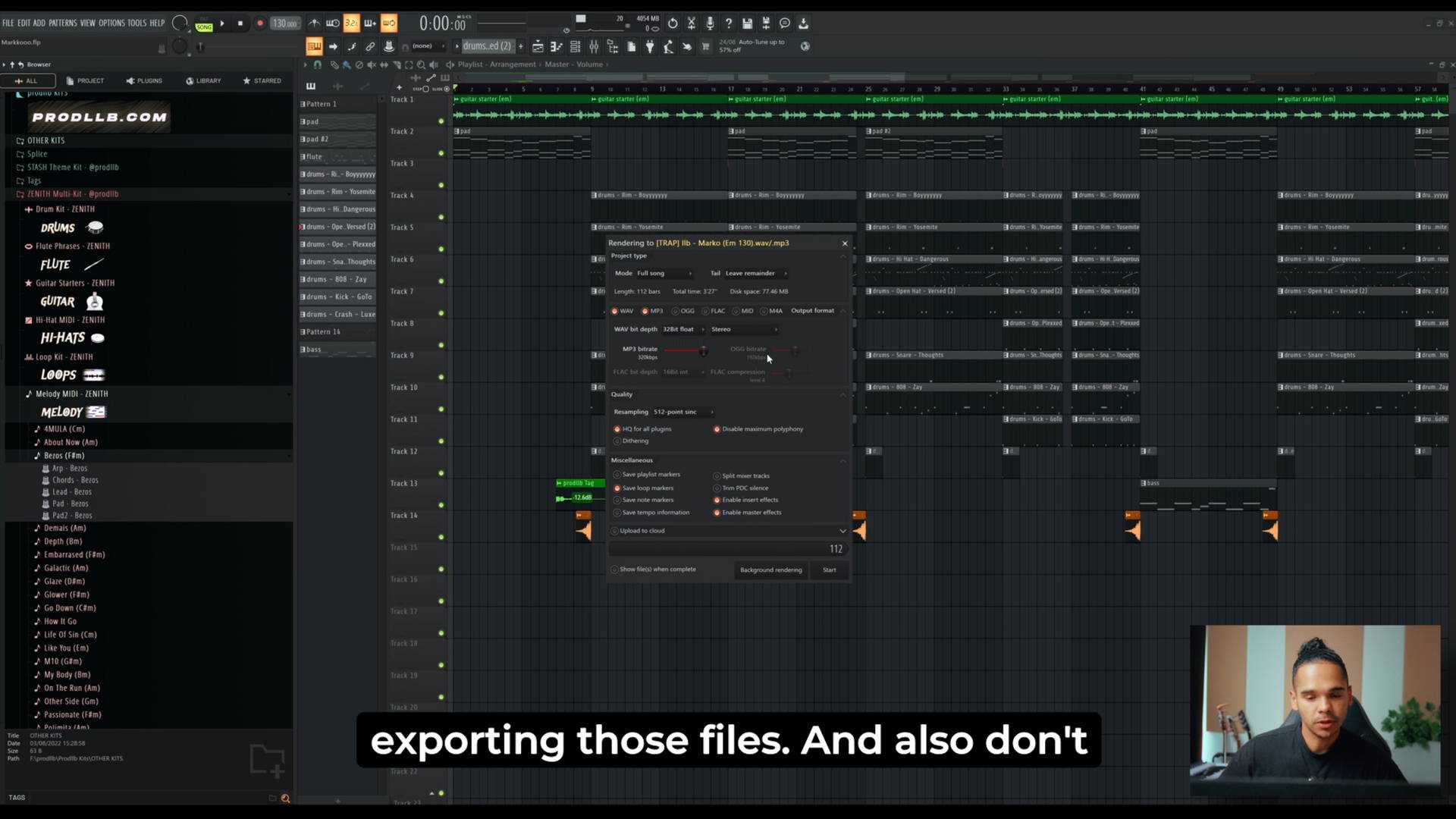Click the Play transport button

coord(222,24)
